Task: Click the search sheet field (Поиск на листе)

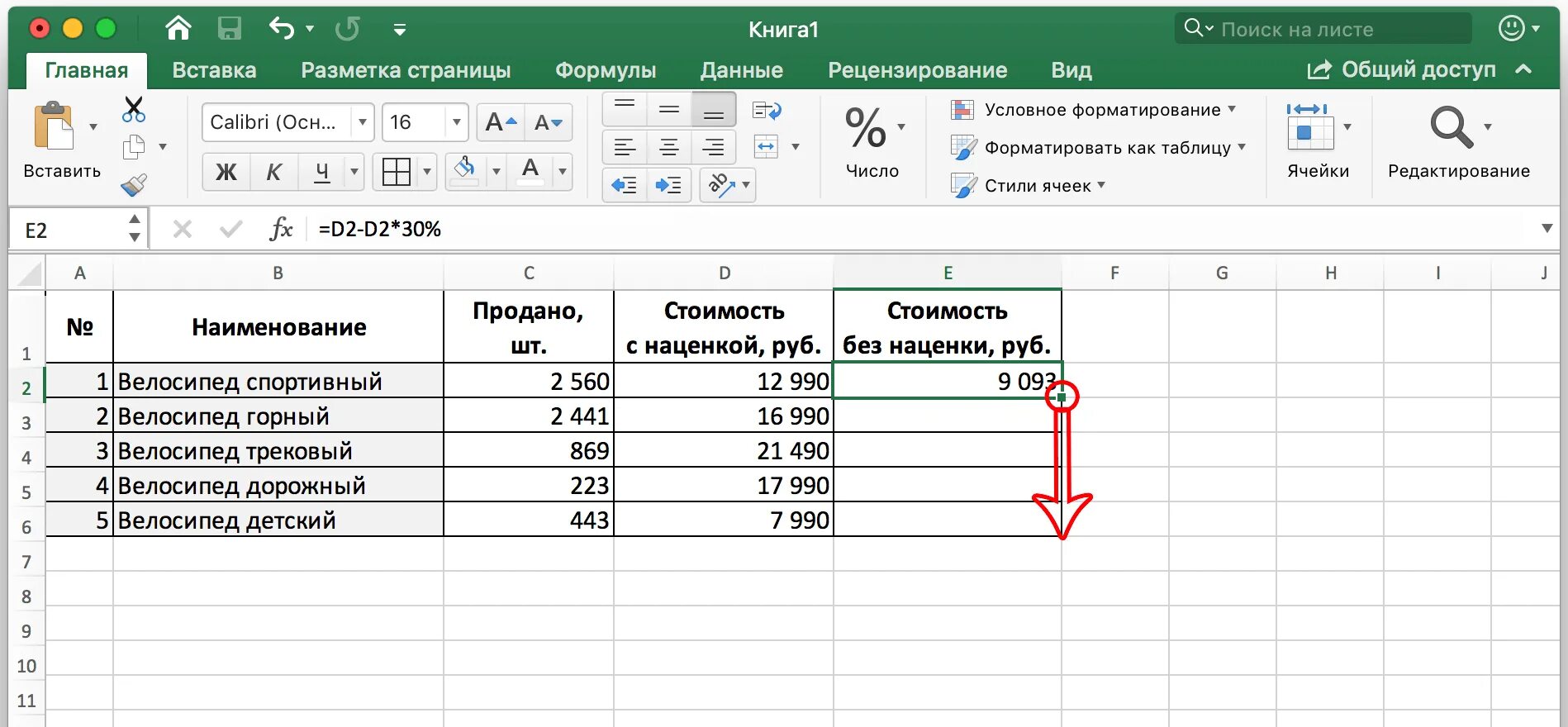Action: click(x=1323, y=29)
